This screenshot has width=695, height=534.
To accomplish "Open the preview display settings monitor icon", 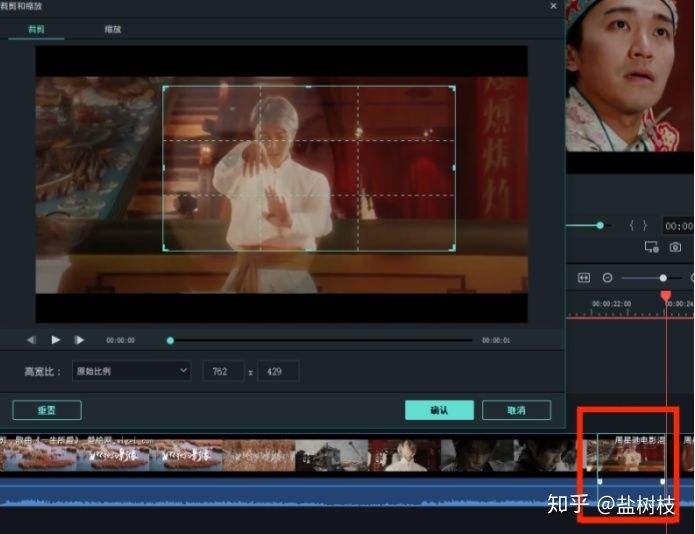I will (x=651, y=247).
